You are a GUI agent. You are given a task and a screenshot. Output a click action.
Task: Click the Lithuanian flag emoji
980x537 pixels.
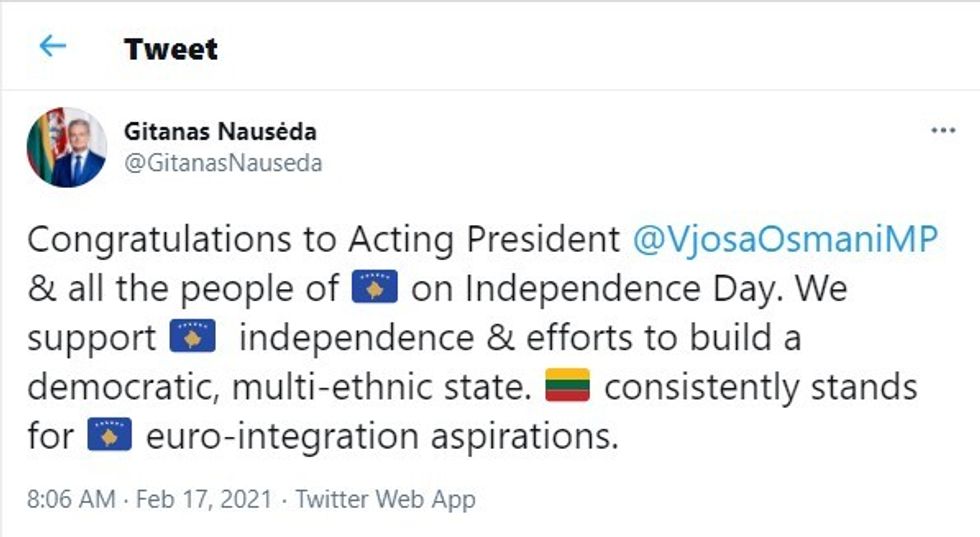[x=567, y=387]
